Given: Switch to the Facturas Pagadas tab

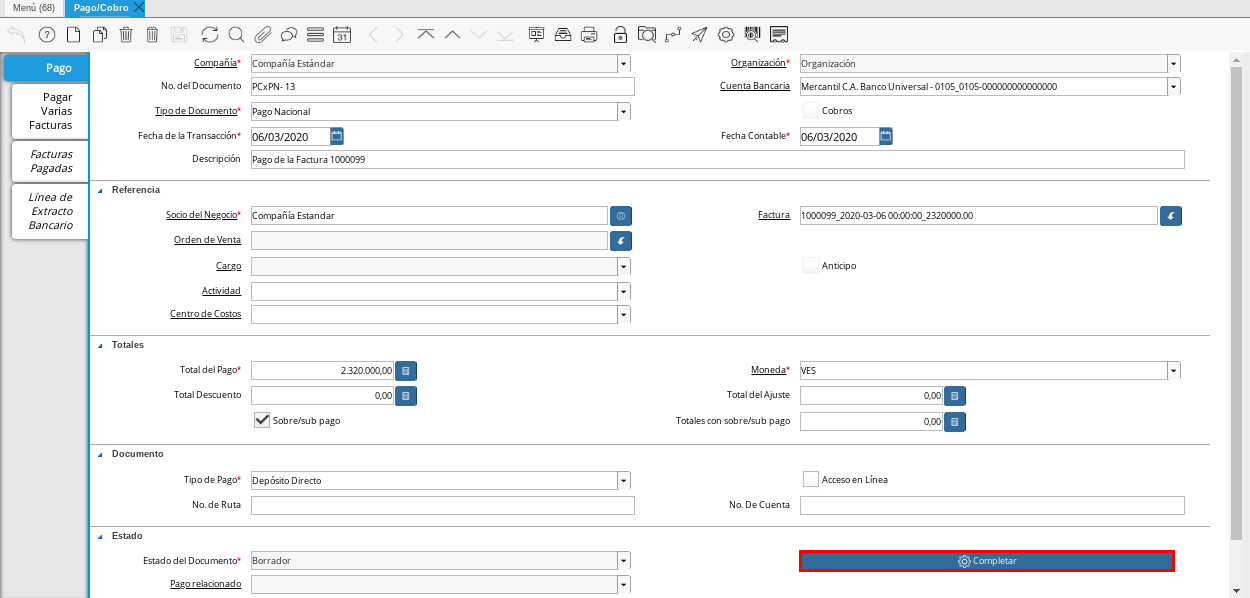Looking at the screenshot, I should (51, 161).
